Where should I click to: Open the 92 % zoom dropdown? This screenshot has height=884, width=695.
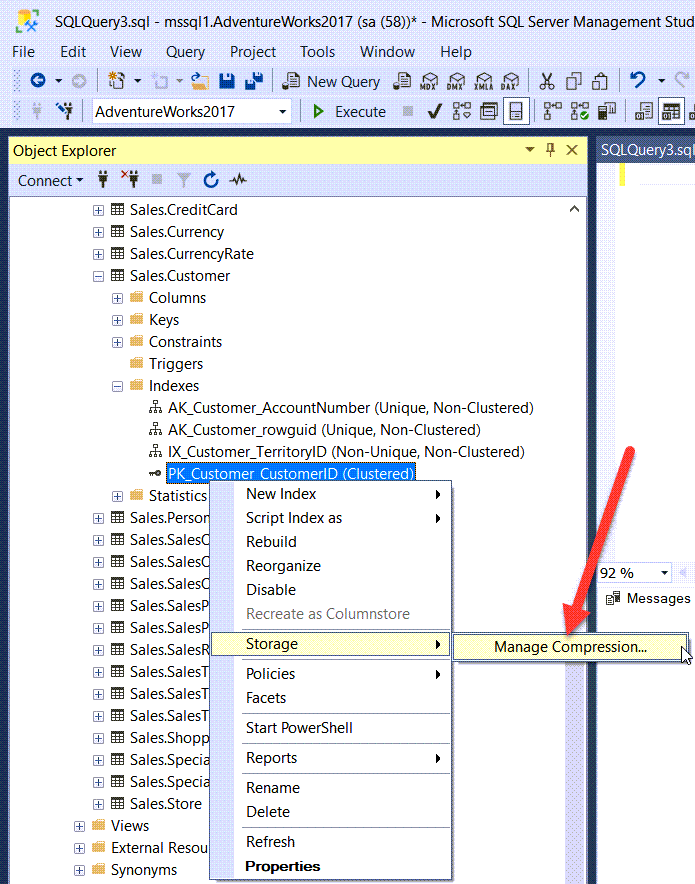[665, 573]
